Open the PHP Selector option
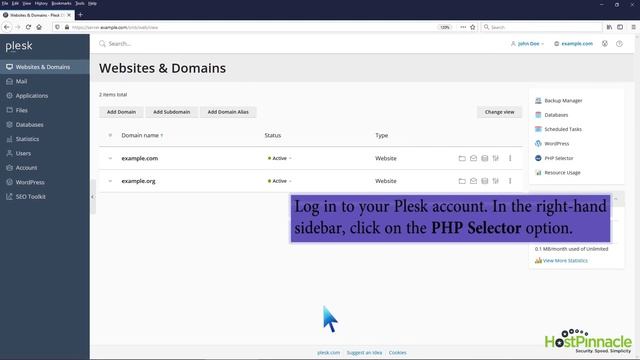This screenshot has height=360, width=640. click(x=558, y=158)
